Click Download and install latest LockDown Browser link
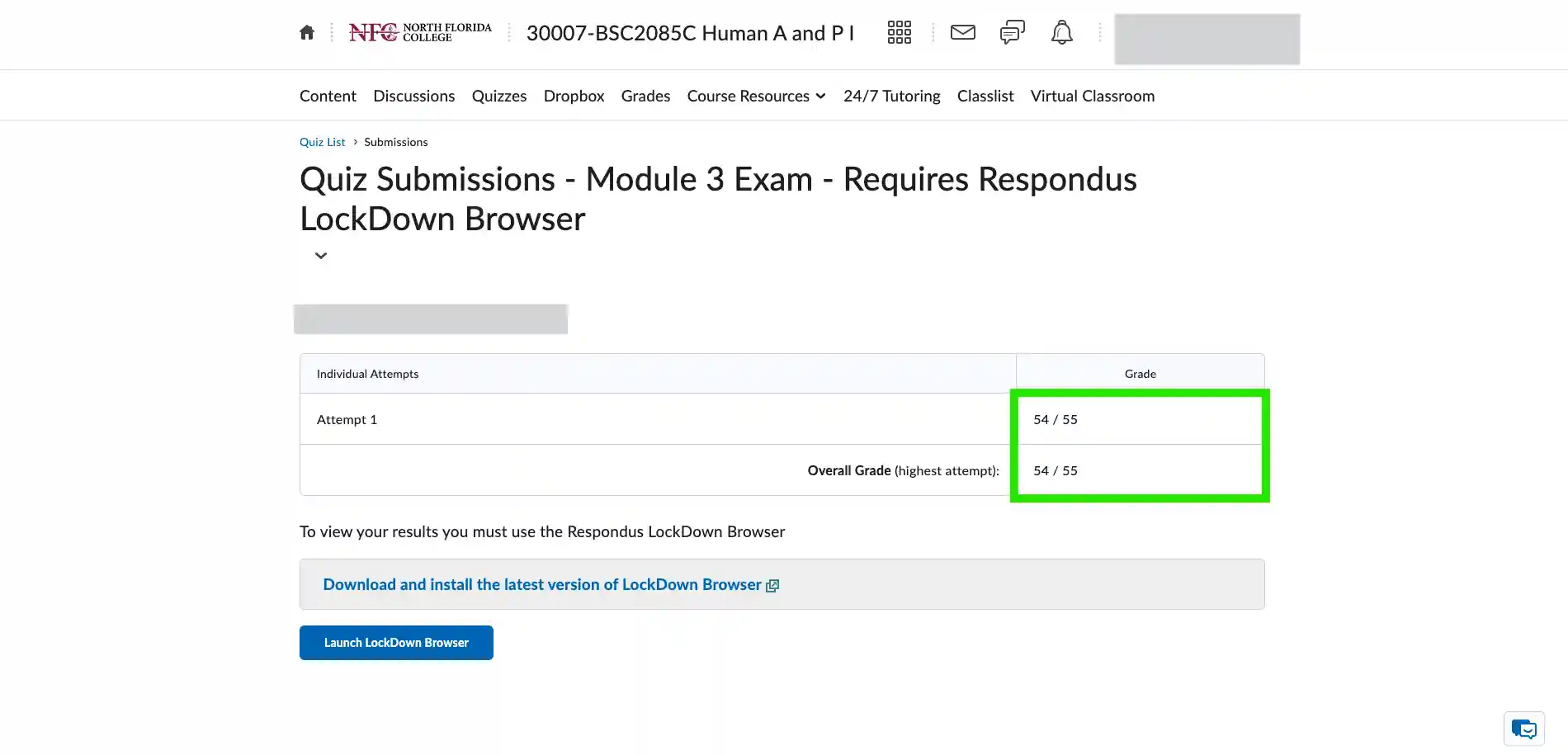 click(542, 585)
